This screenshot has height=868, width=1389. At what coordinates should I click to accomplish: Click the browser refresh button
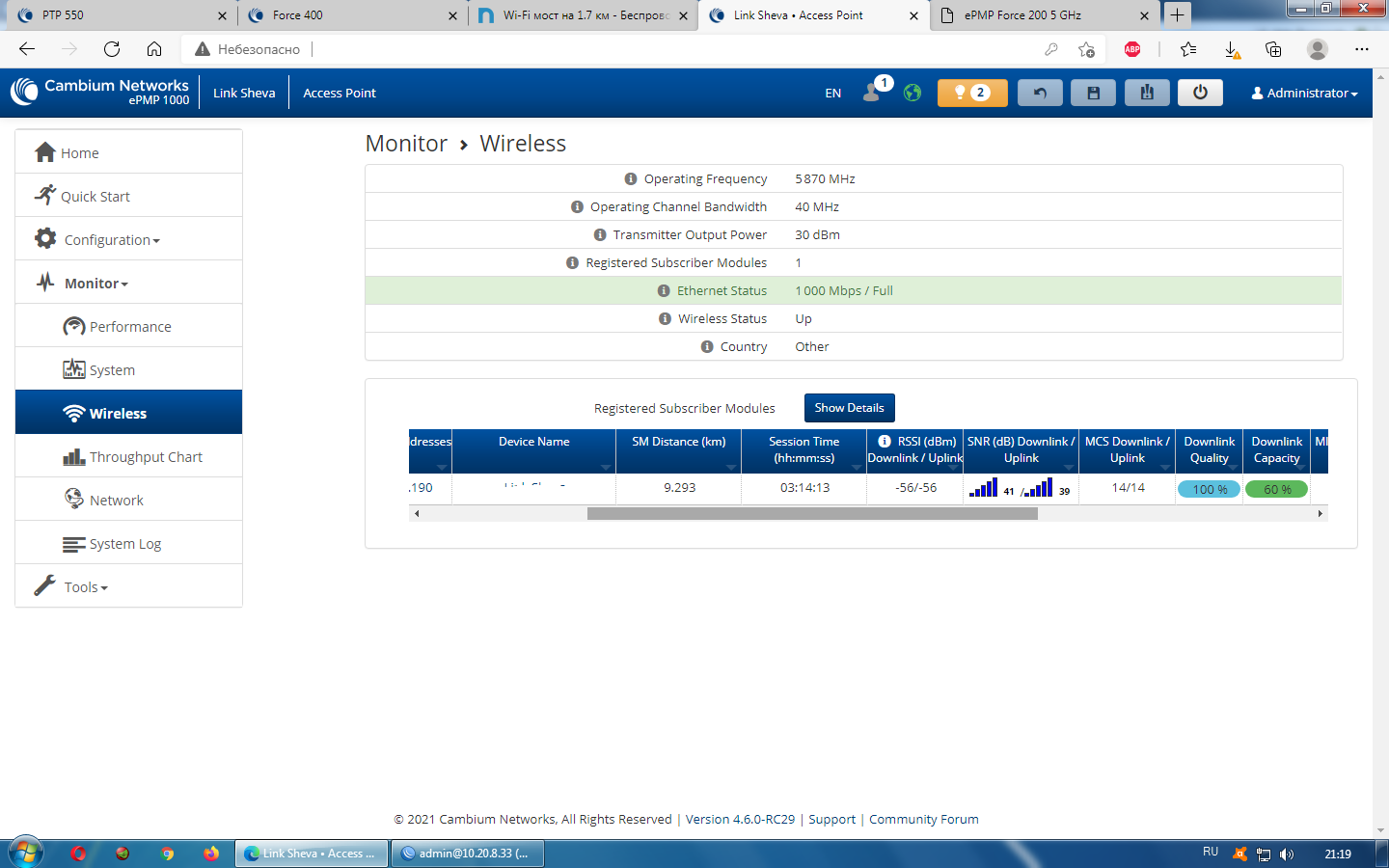coord(112,49)
